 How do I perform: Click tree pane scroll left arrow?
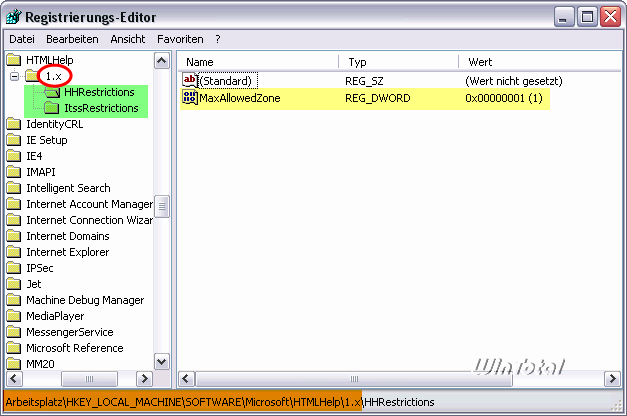pyautogui.click(x=14, y=378)
